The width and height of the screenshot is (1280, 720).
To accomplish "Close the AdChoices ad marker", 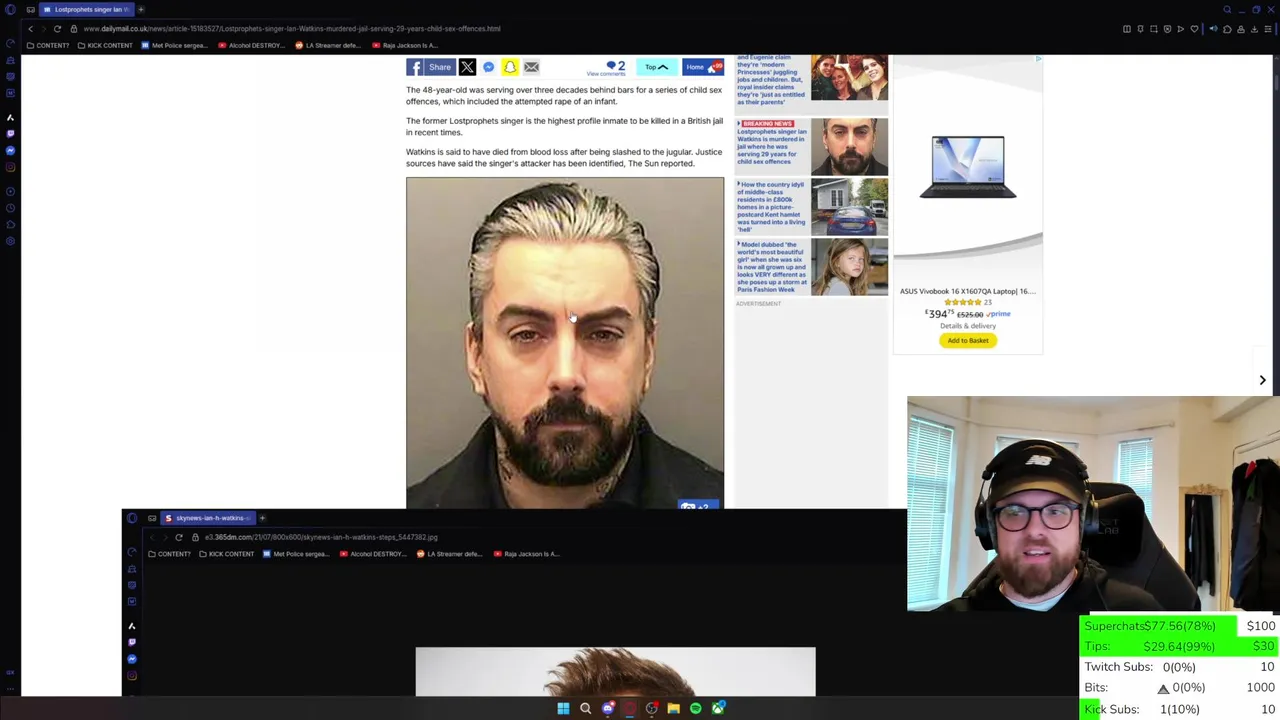I will pos(1038,59).
